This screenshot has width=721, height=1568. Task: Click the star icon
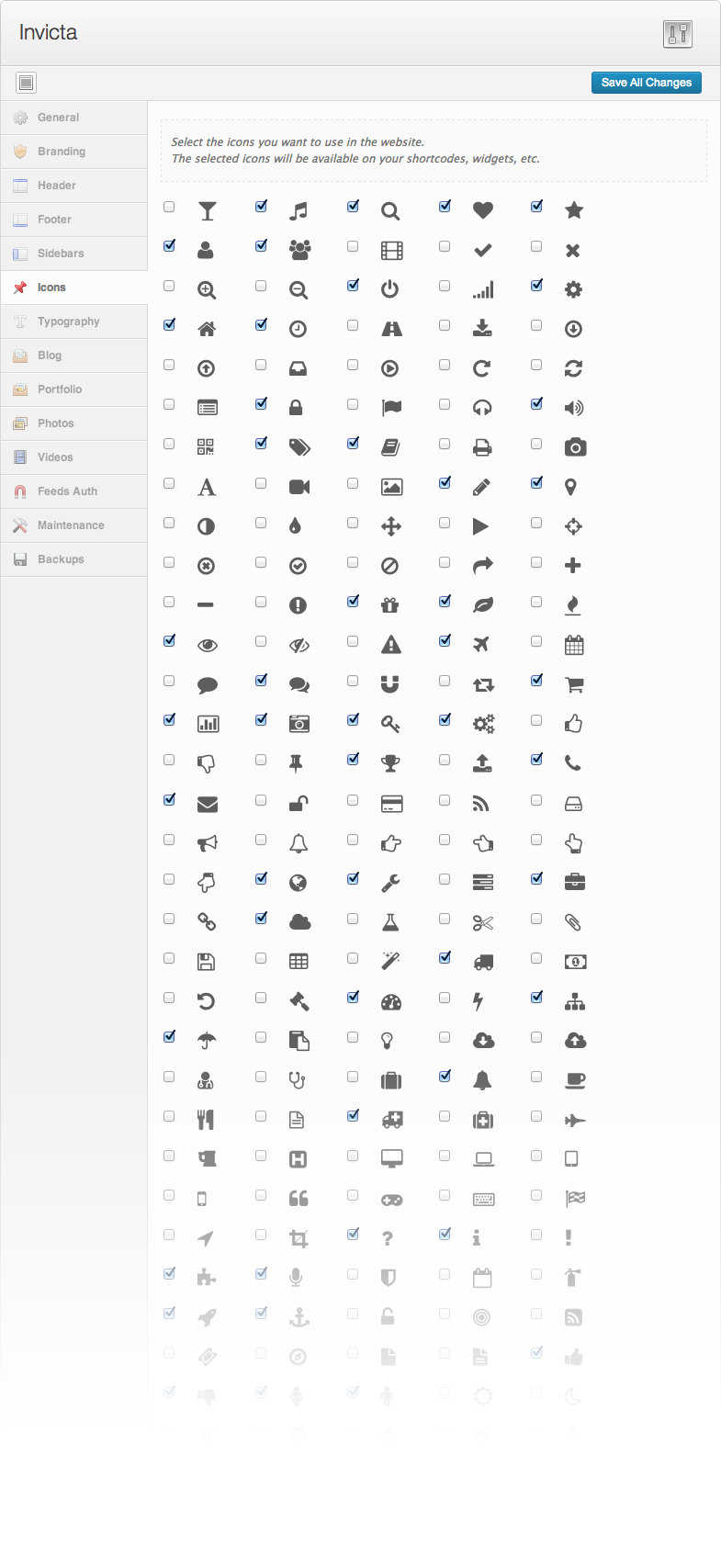pos(574,210)
